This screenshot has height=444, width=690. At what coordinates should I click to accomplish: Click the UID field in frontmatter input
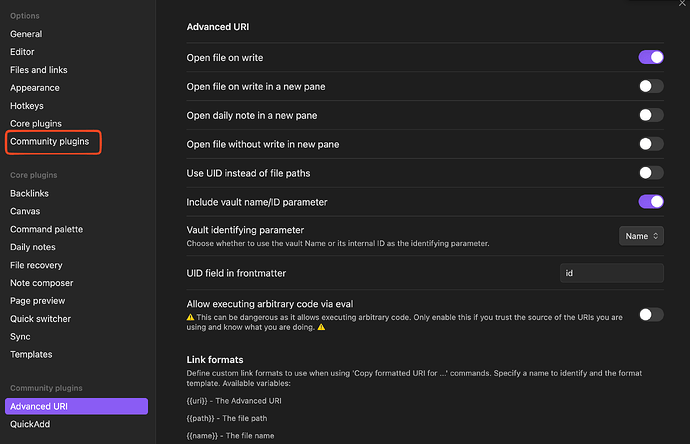pyautogui.click(x=611, y=273)
